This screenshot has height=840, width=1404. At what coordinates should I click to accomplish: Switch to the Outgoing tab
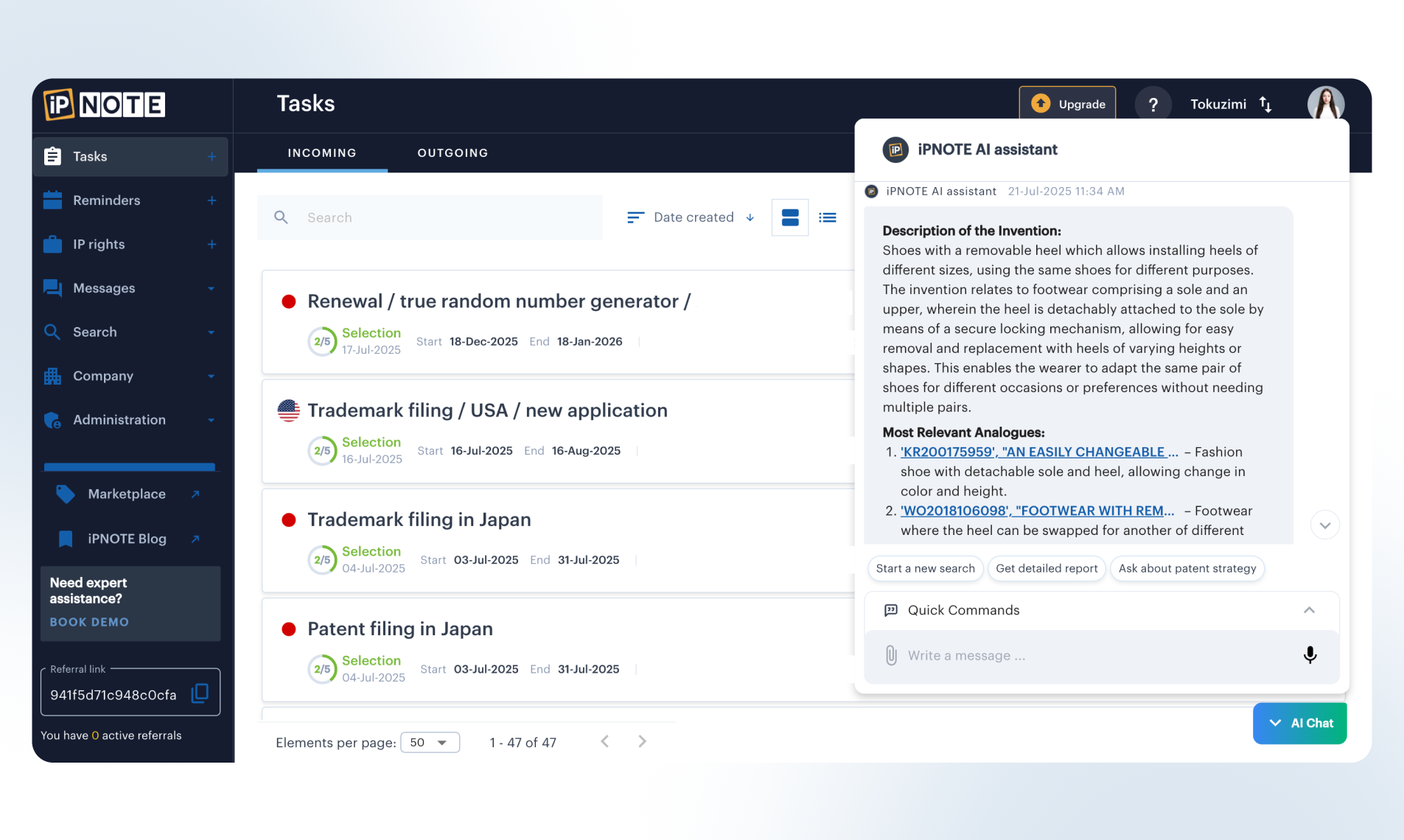click(453, 153)
